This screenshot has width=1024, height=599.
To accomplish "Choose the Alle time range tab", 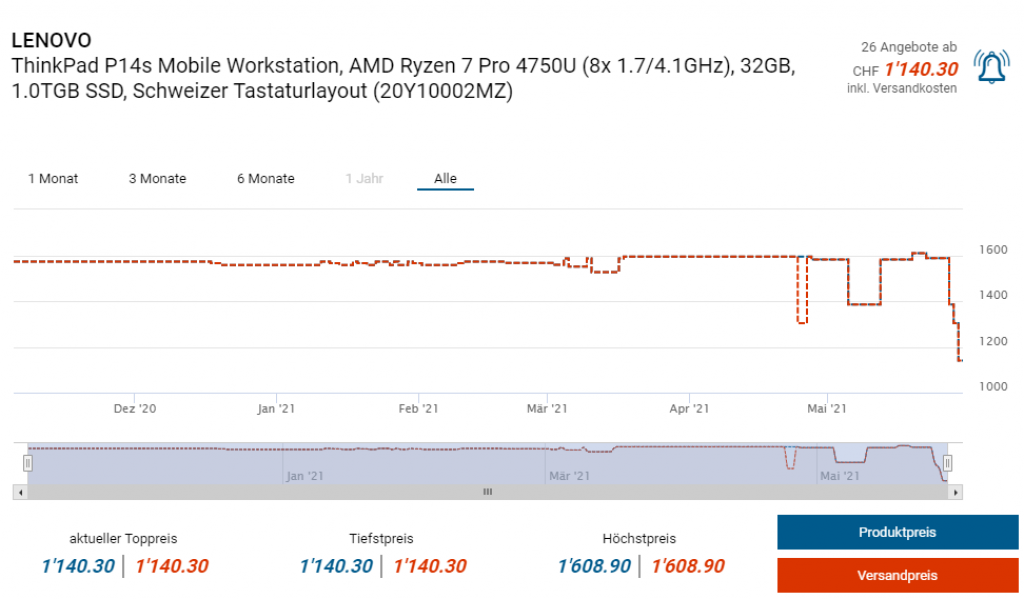I will tap(445, 179).
